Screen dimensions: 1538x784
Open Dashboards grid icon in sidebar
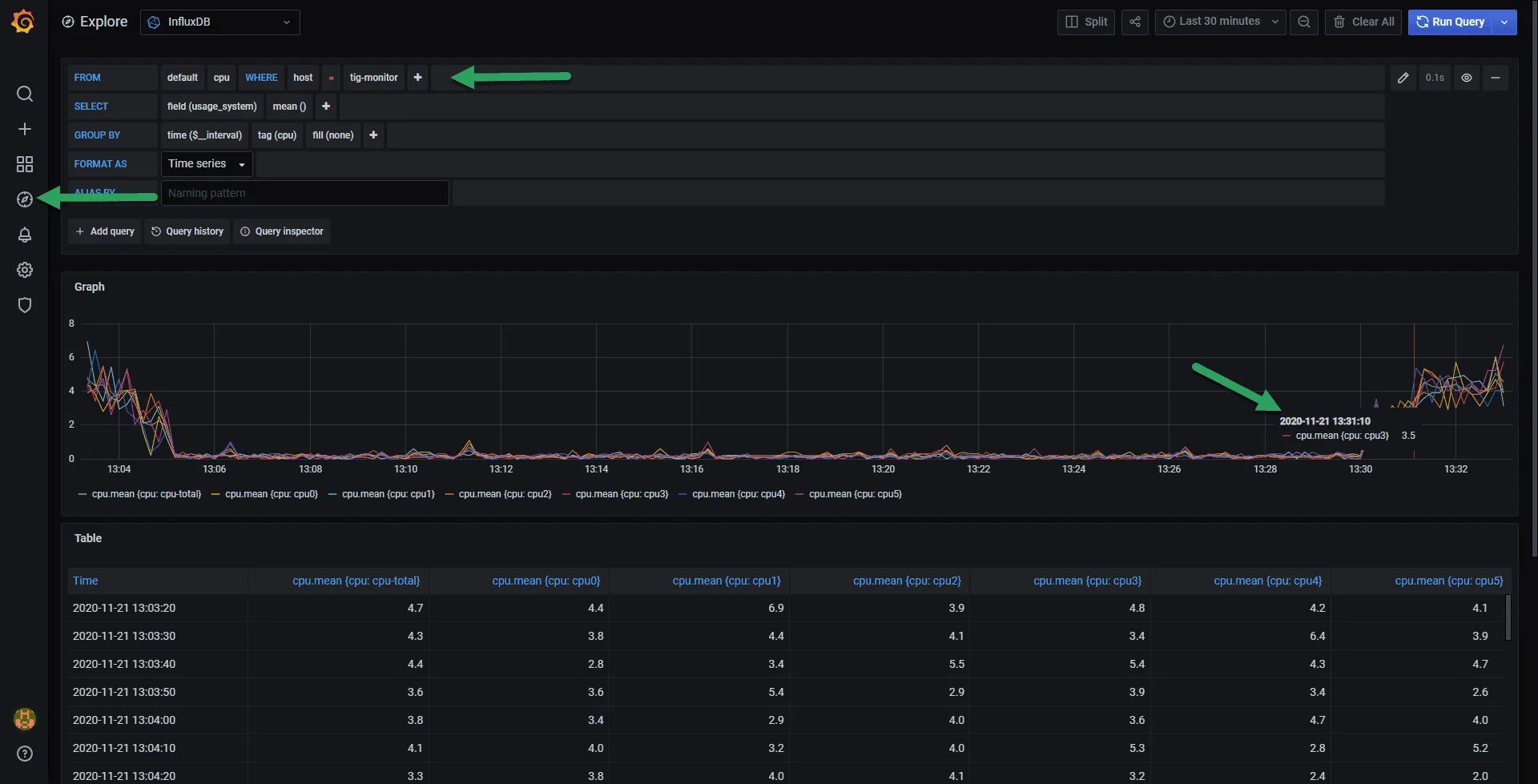pyautogui.click(x=25, y=164)
